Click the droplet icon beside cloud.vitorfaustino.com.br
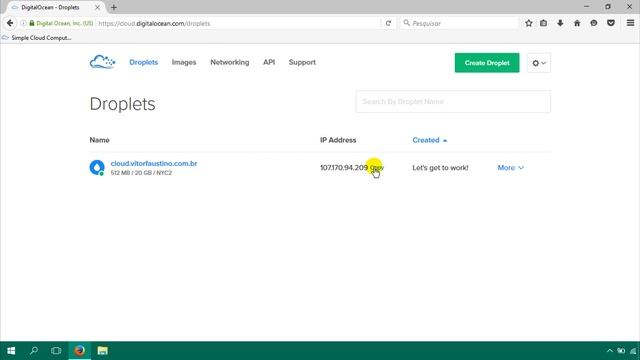 [97, 167]
